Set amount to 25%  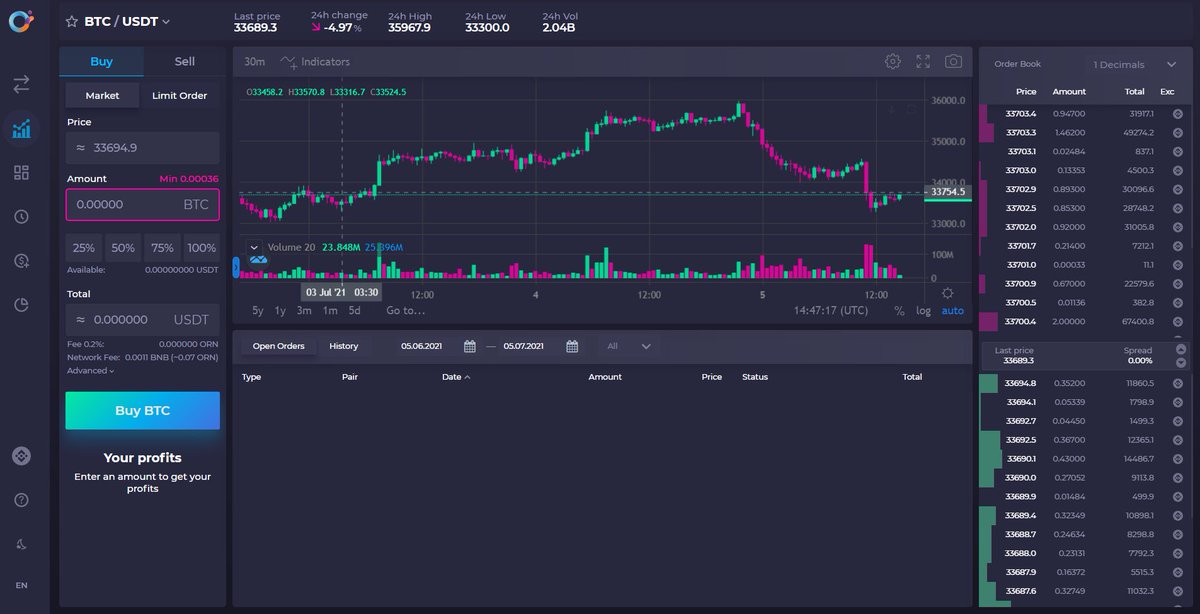pos(84,248)
